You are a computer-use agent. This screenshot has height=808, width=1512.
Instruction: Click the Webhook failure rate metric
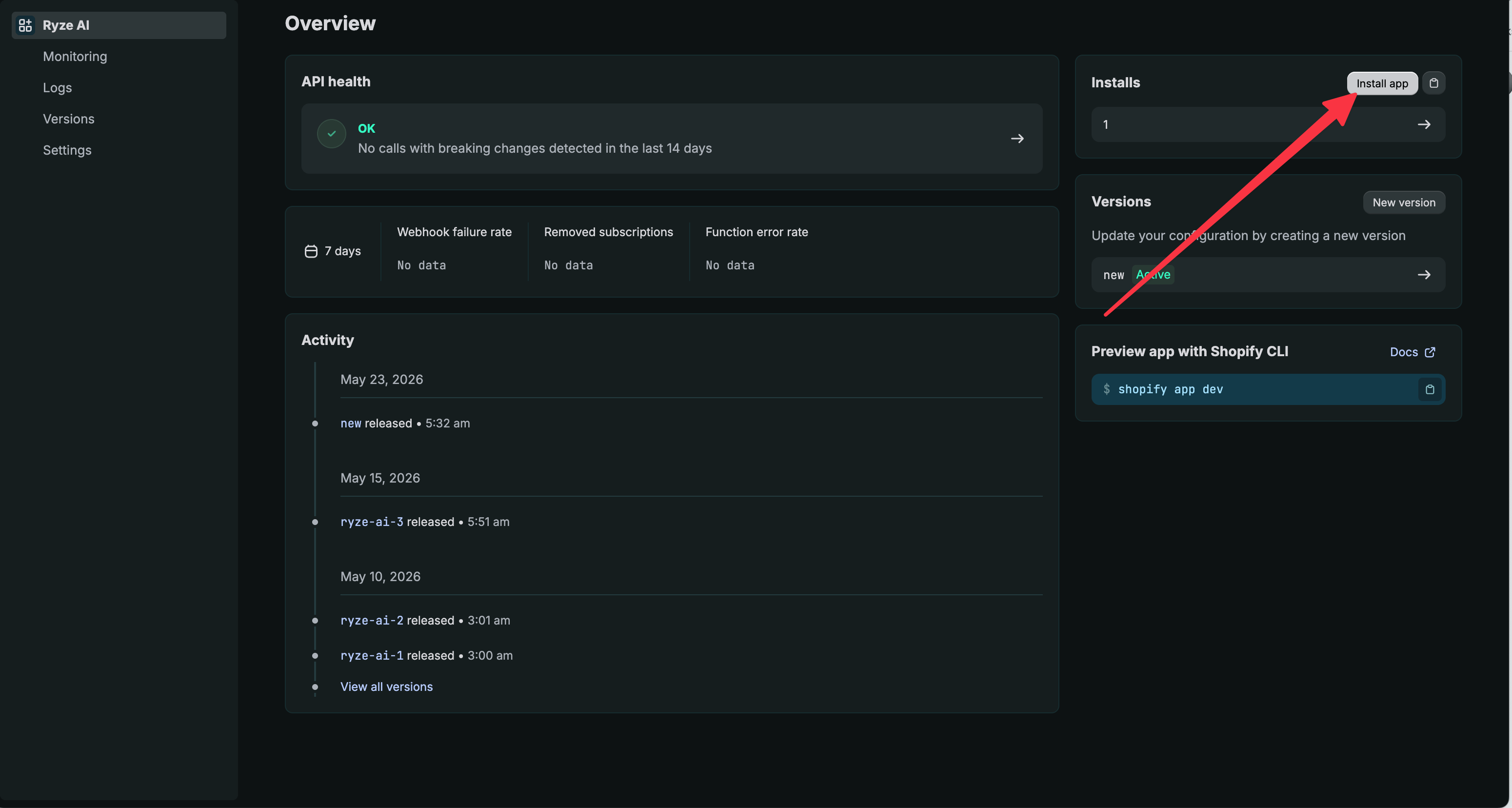[454, 248]
